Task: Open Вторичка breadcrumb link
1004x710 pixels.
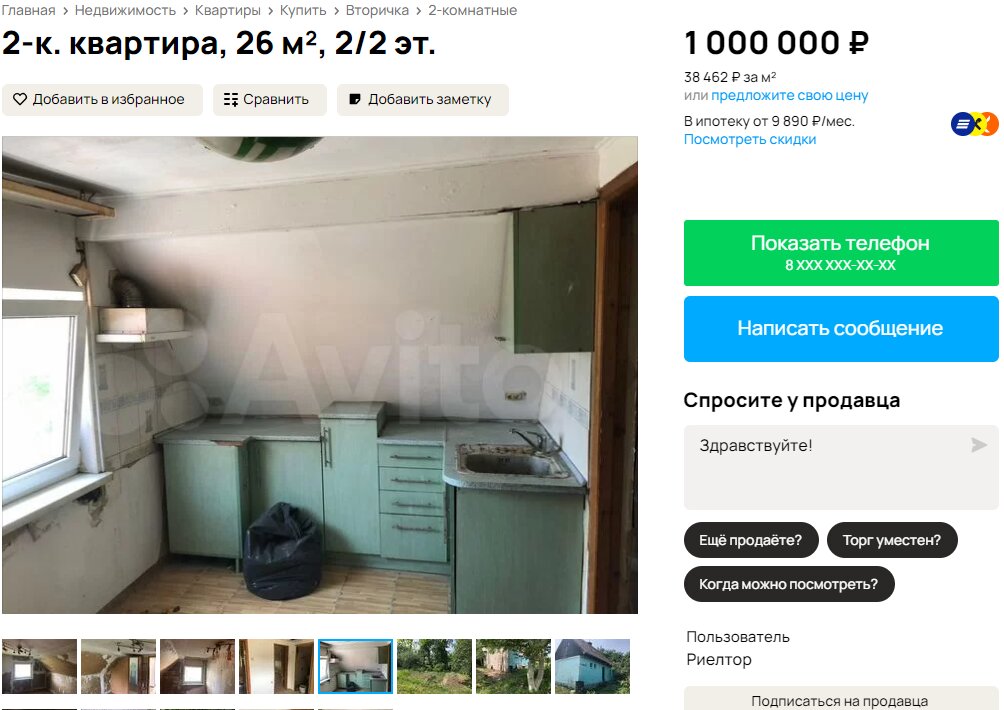Action: pos(377,10)
